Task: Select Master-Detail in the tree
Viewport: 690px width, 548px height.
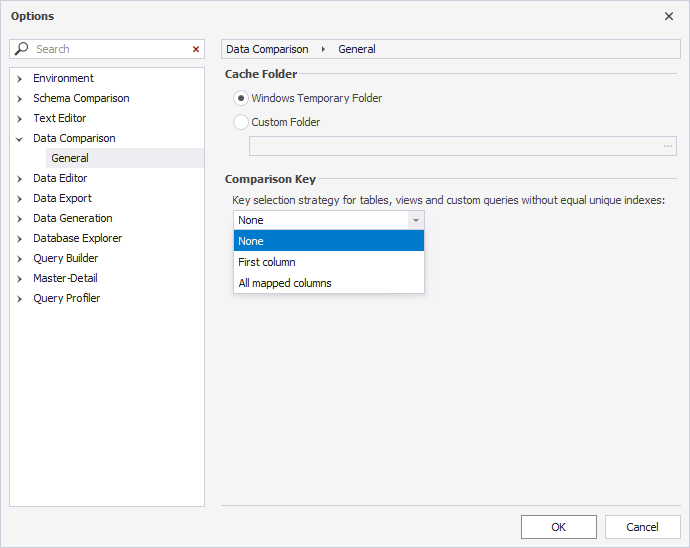Action: (x=65, y=278)
